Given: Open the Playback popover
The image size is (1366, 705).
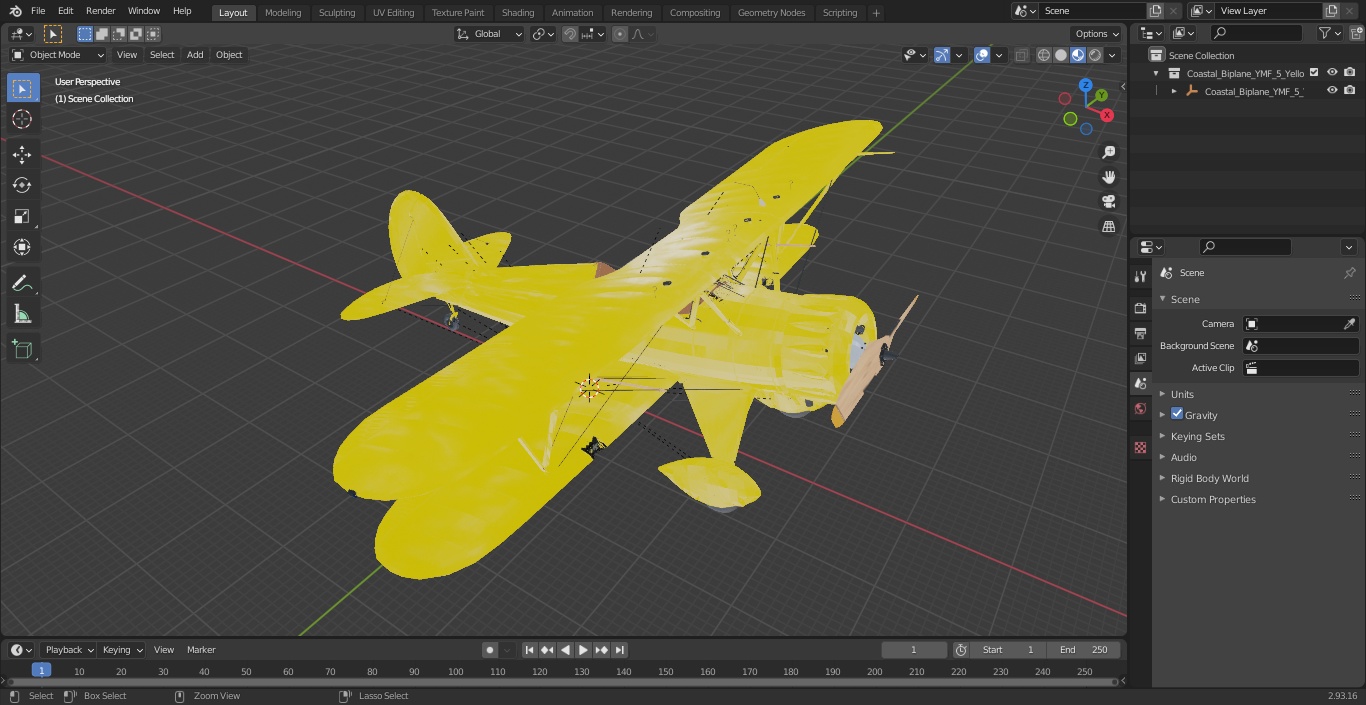Looking at the screenshot, I should pyautogui.click(x=68, y=650).
